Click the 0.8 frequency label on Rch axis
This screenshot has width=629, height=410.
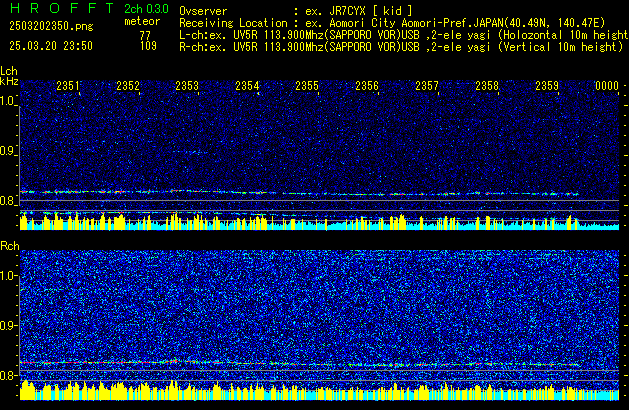click(x=8, y=375)
